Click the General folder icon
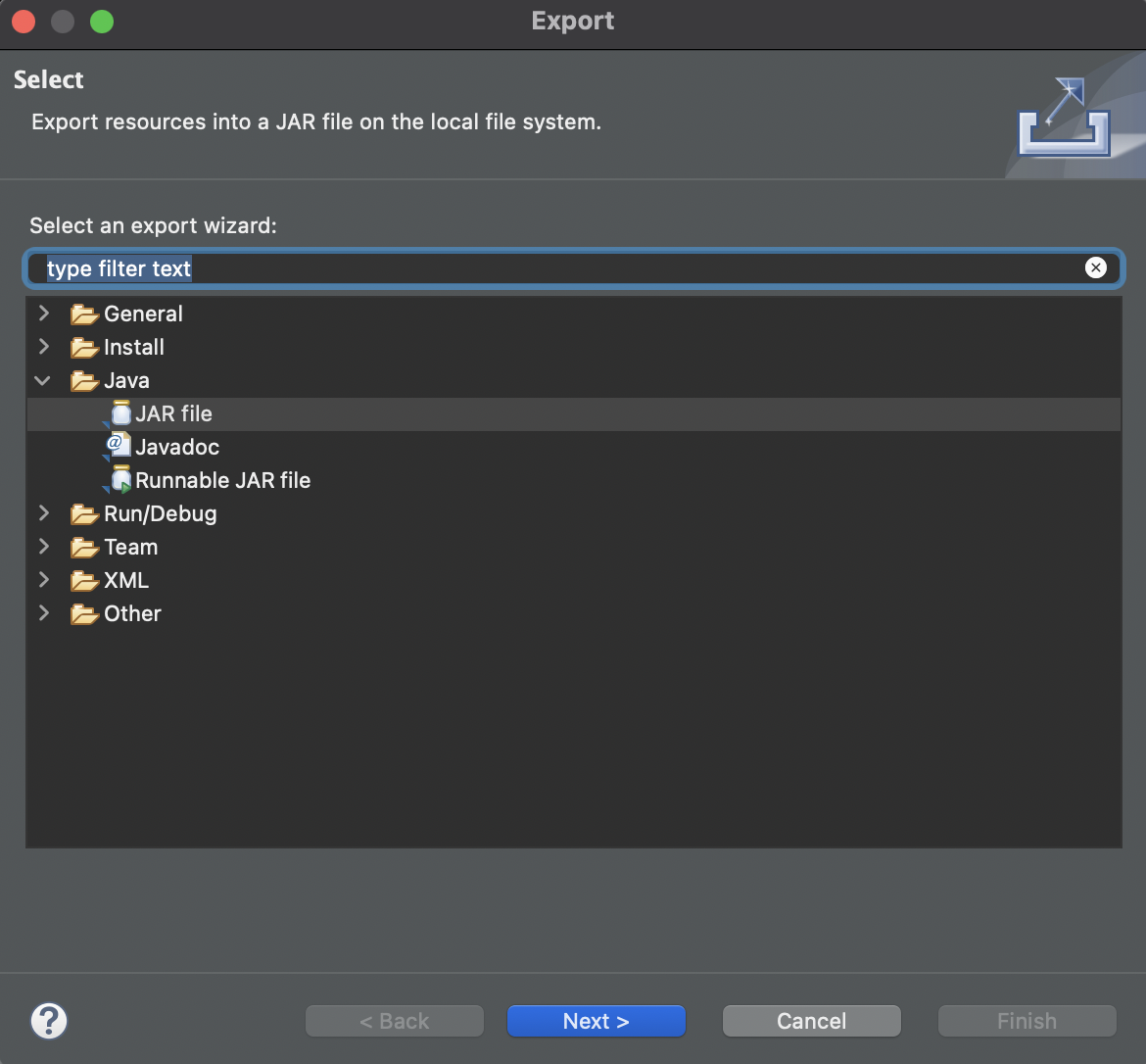This screenshot has width=1146, height=1064. [x=85, y=314]
